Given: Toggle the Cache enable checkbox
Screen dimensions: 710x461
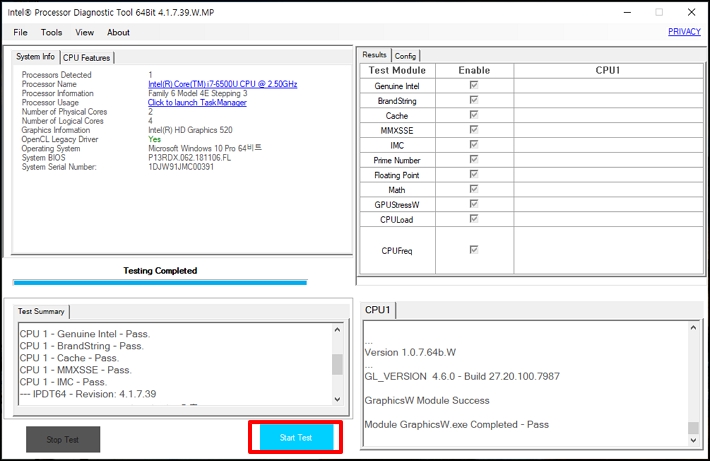Looking at the screenshot, I should pyautogui.click(x=474, y=115).
